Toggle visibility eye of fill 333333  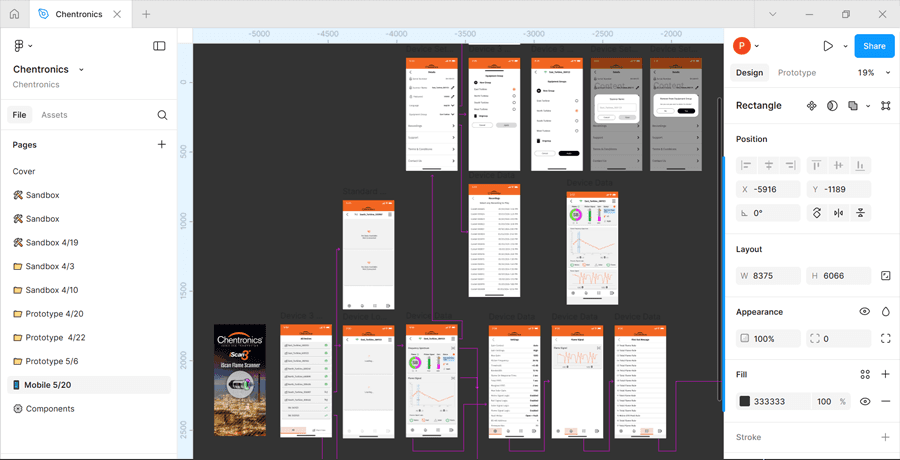click(x=865, y=401)
